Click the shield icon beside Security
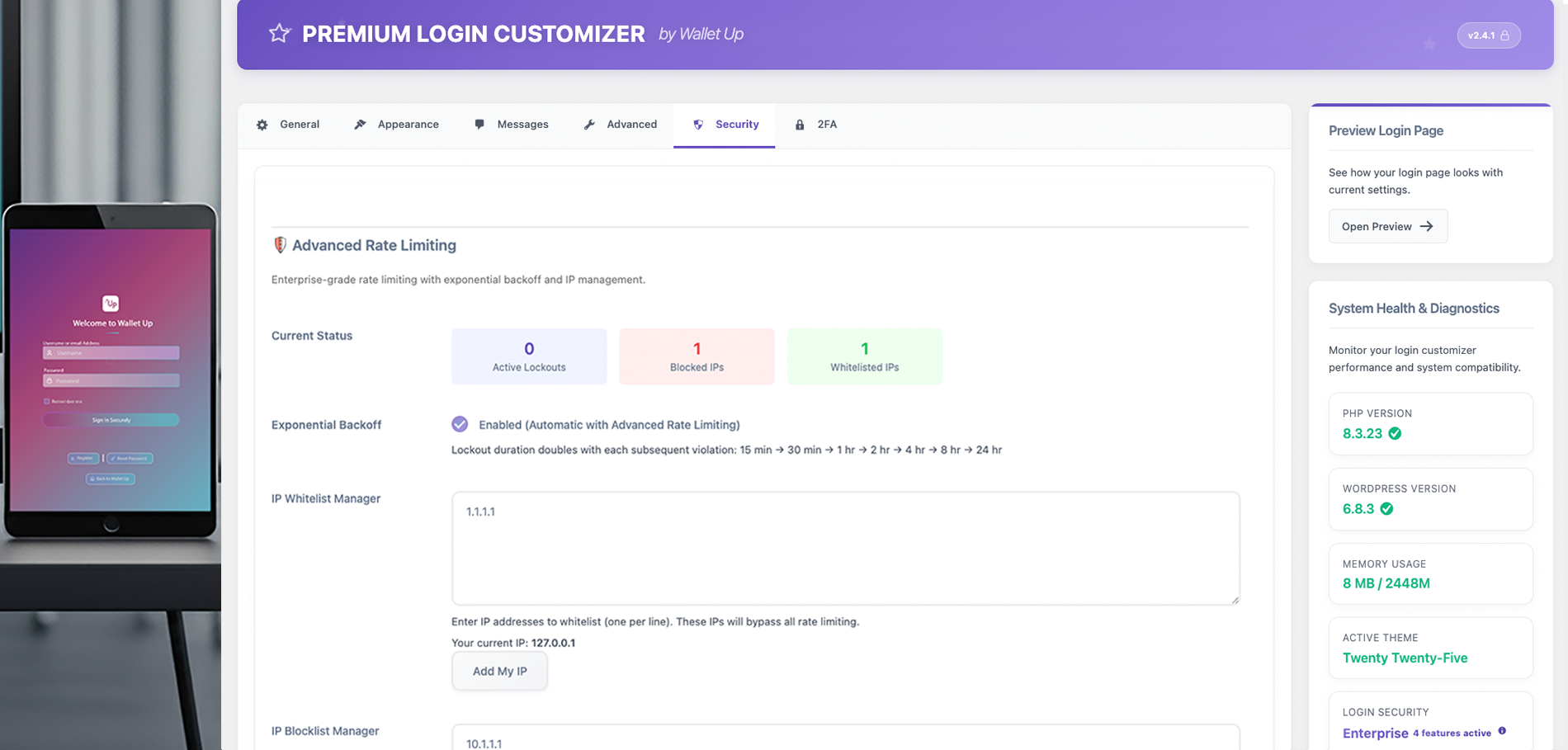The width and height of the screenshot is (1568, 750). (x=700, y=124)
